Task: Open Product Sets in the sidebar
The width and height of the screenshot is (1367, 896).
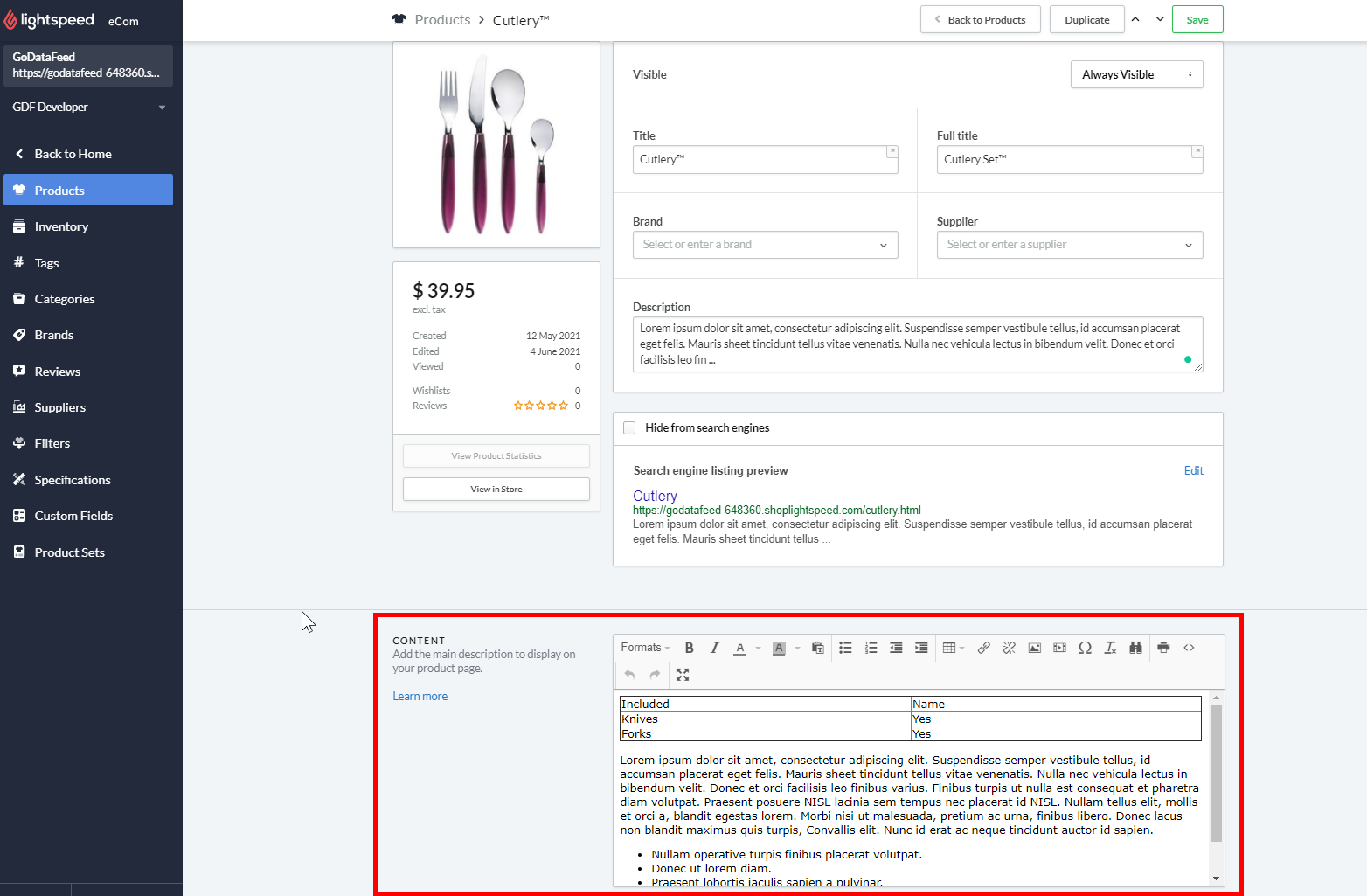Action: tap(87, 552)
